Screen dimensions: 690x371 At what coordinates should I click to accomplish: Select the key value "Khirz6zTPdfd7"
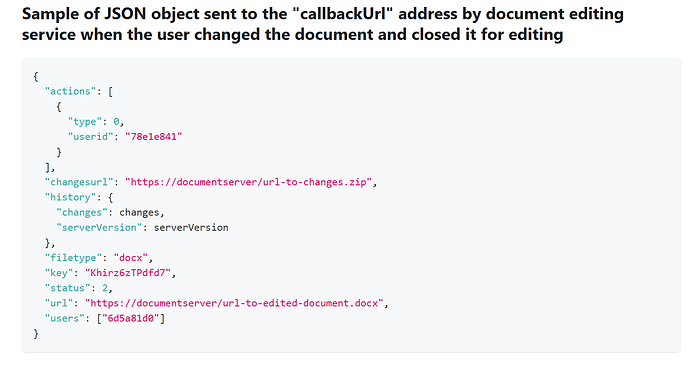128,273
